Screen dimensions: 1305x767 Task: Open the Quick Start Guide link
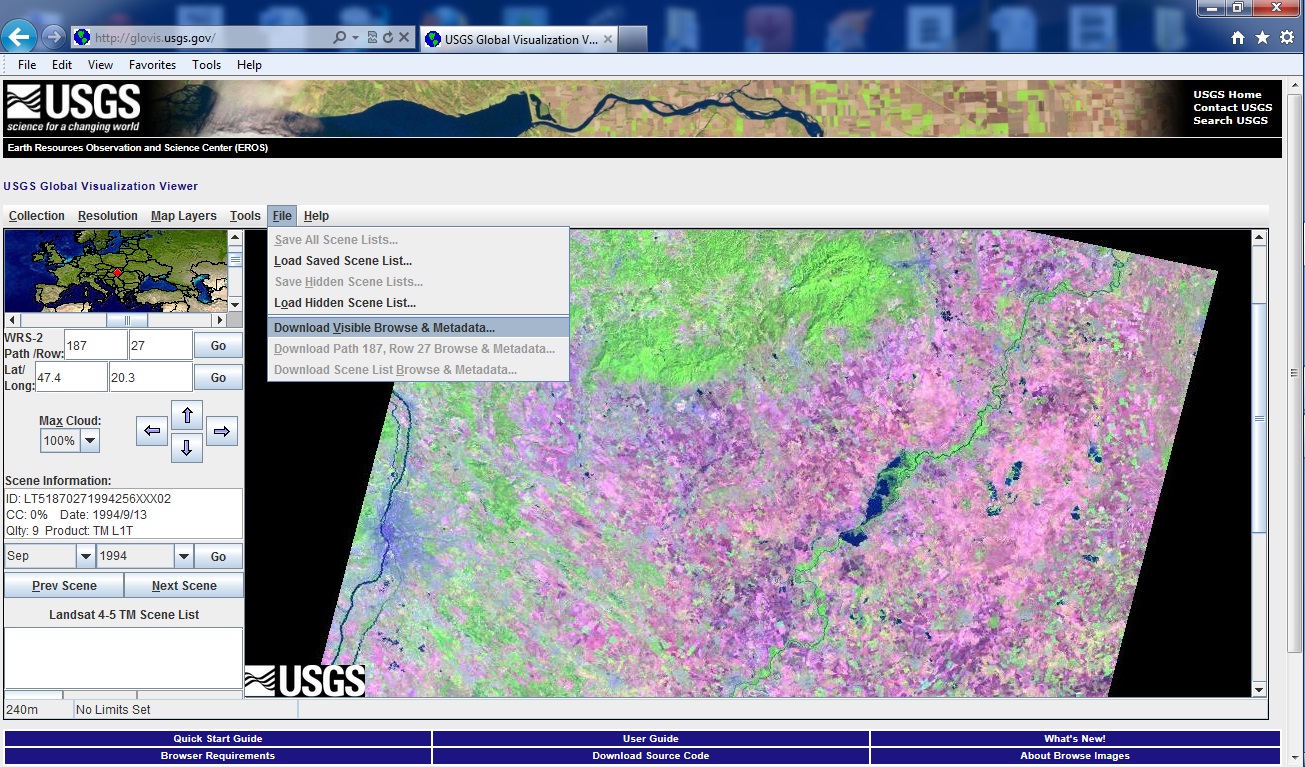click(x=218, y=739)
